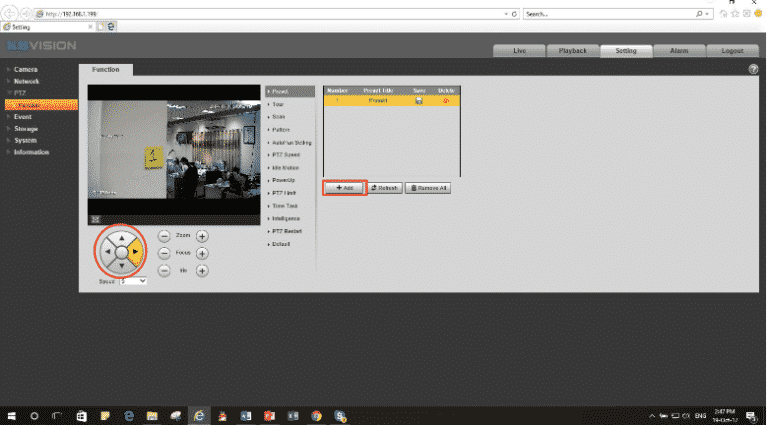Image resolution: width=768 pixels, height=425 pixels.
Task: Expand the Camera menu in sidebar
Action: [26, 69]
